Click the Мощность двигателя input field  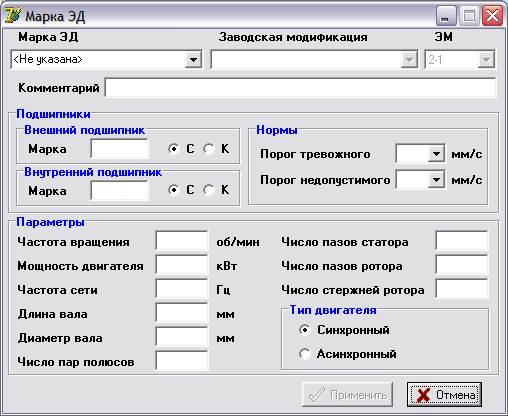point(182,265)
